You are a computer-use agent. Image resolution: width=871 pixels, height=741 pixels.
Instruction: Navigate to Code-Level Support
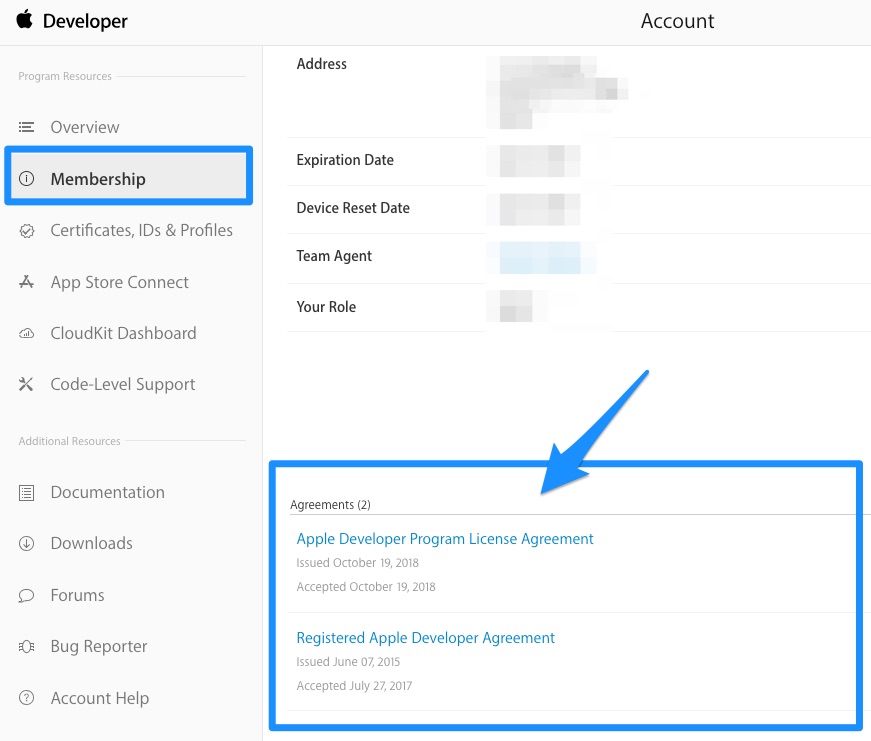click(x=123, y=384)
